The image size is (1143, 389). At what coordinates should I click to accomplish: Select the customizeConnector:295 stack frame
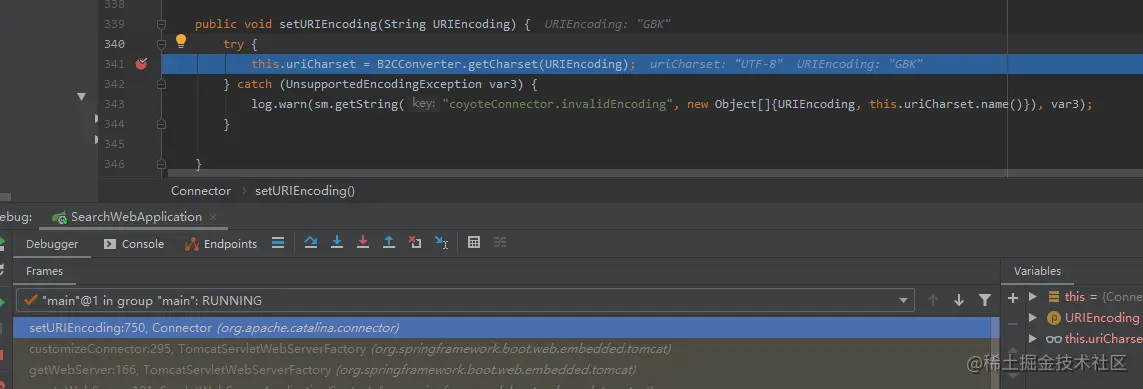[503, 349]
